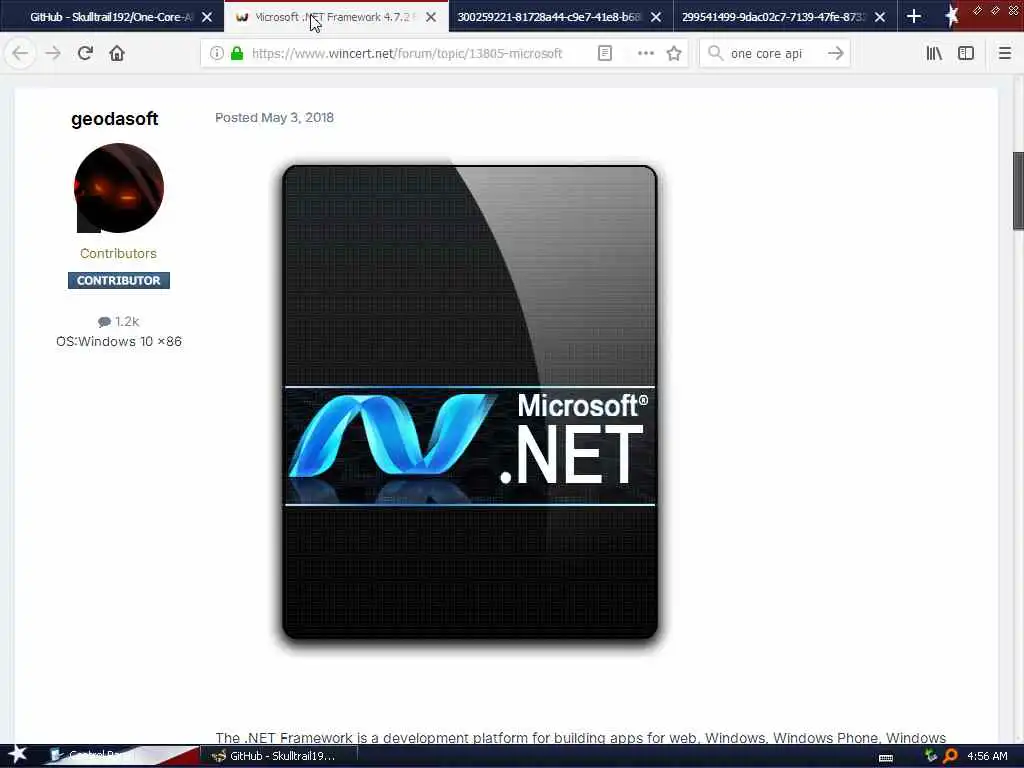Reload the current page
This screenshot has height=768, width=1024.
[x=85, y=53]
